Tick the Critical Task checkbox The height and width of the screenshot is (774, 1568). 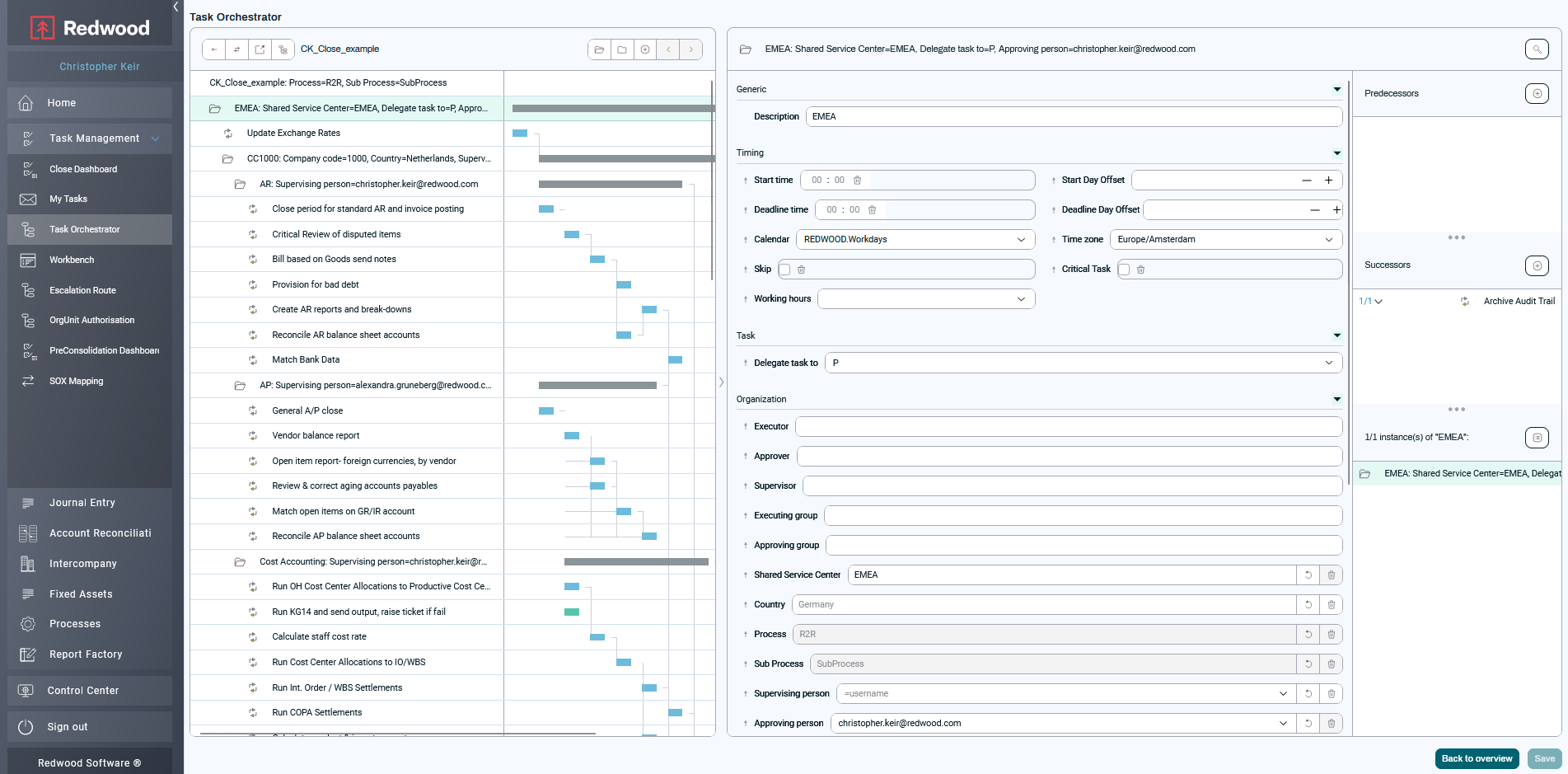pos(1124,270)
